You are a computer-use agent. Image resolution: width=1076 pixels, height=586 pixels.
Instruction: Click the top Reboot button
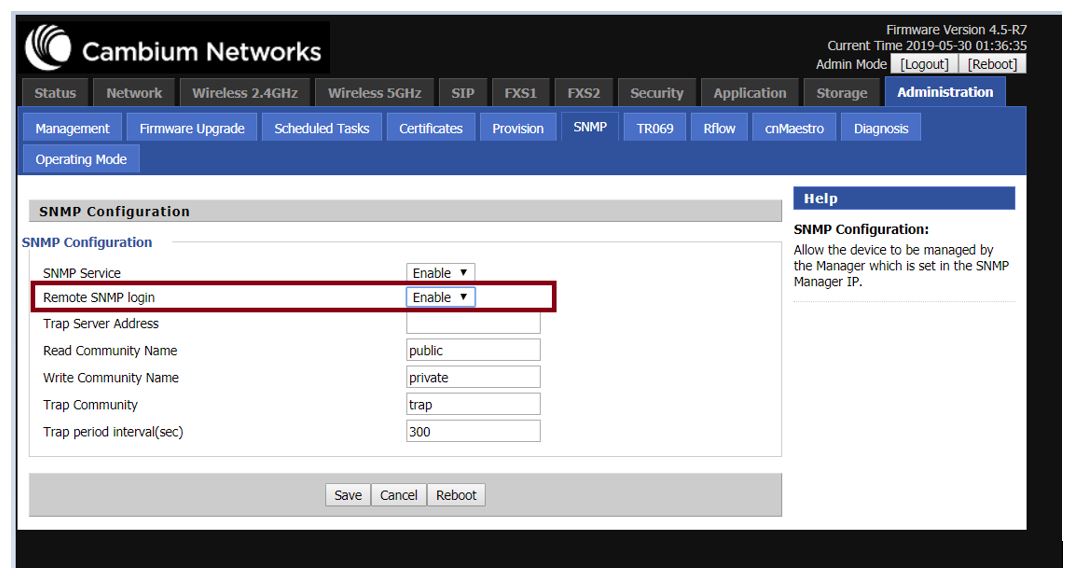click(x=992, y=64)
